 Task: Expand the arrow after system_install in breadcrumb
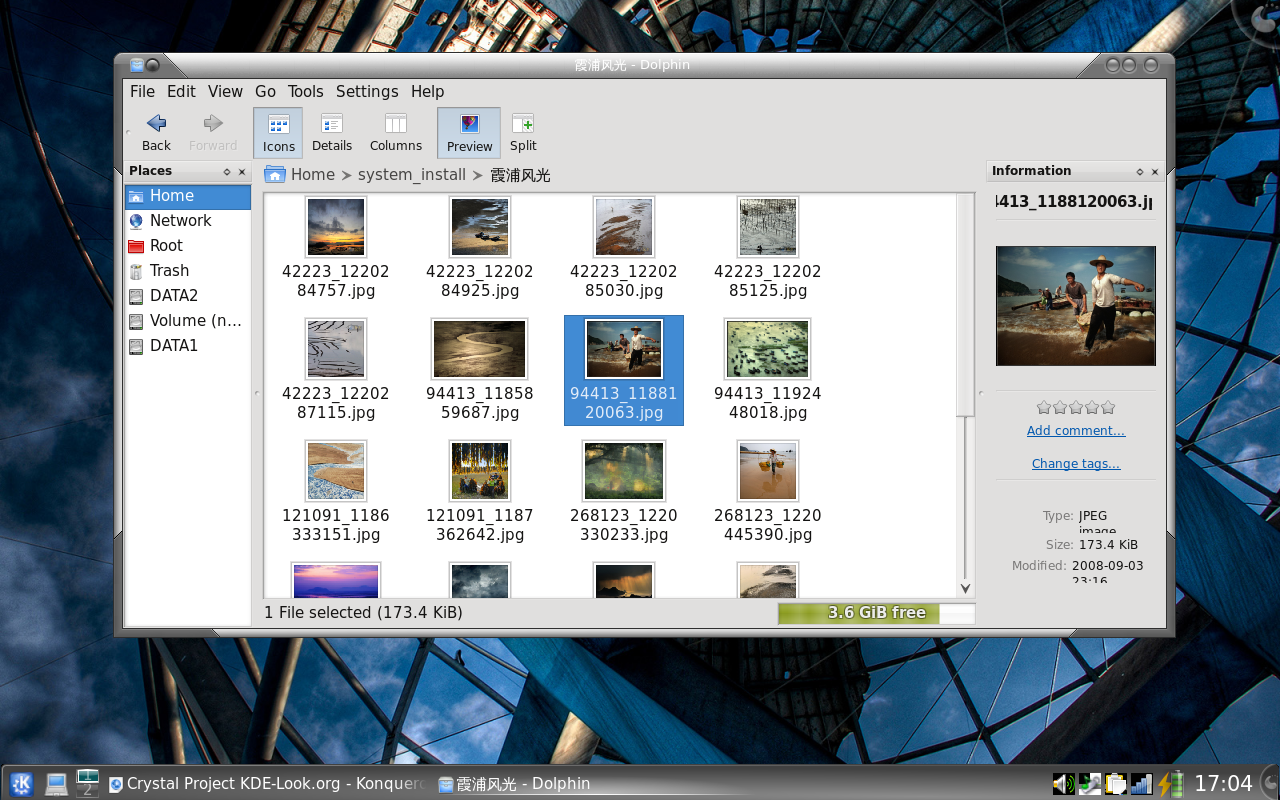478,175
